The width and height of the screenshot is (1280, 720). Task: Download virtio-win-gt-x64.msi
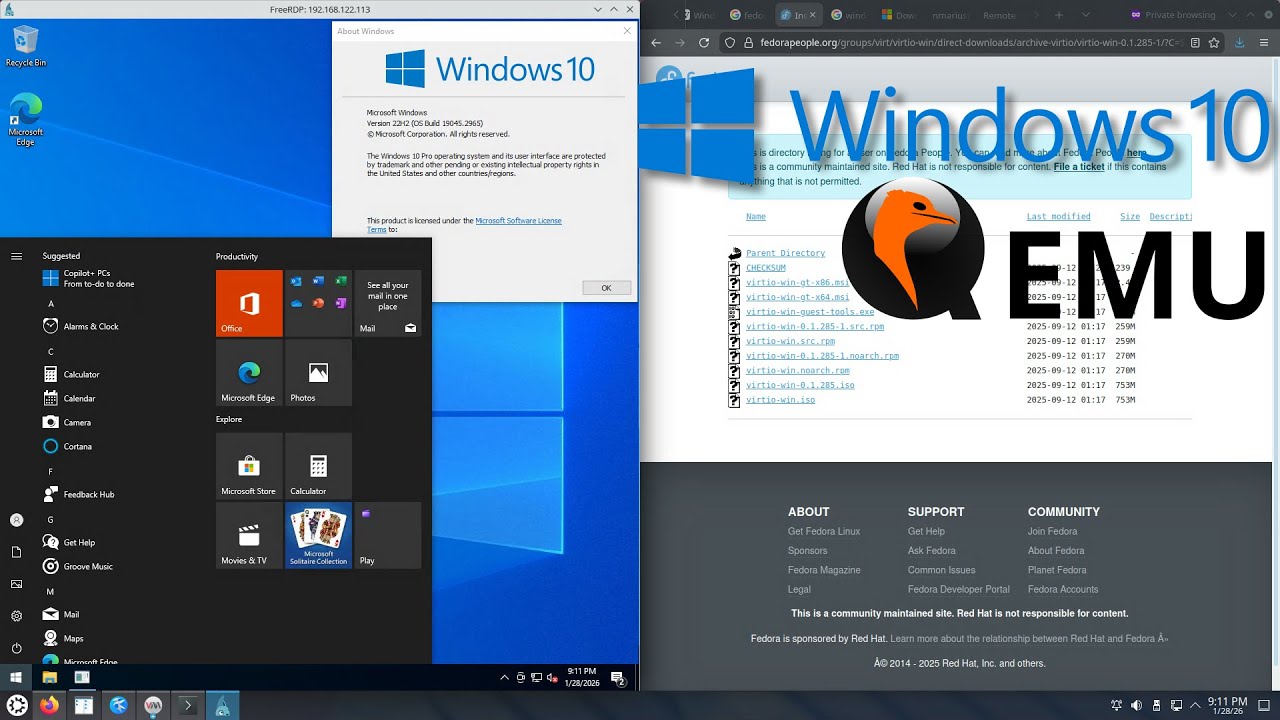pyautogui.click(x=797, y=297)
